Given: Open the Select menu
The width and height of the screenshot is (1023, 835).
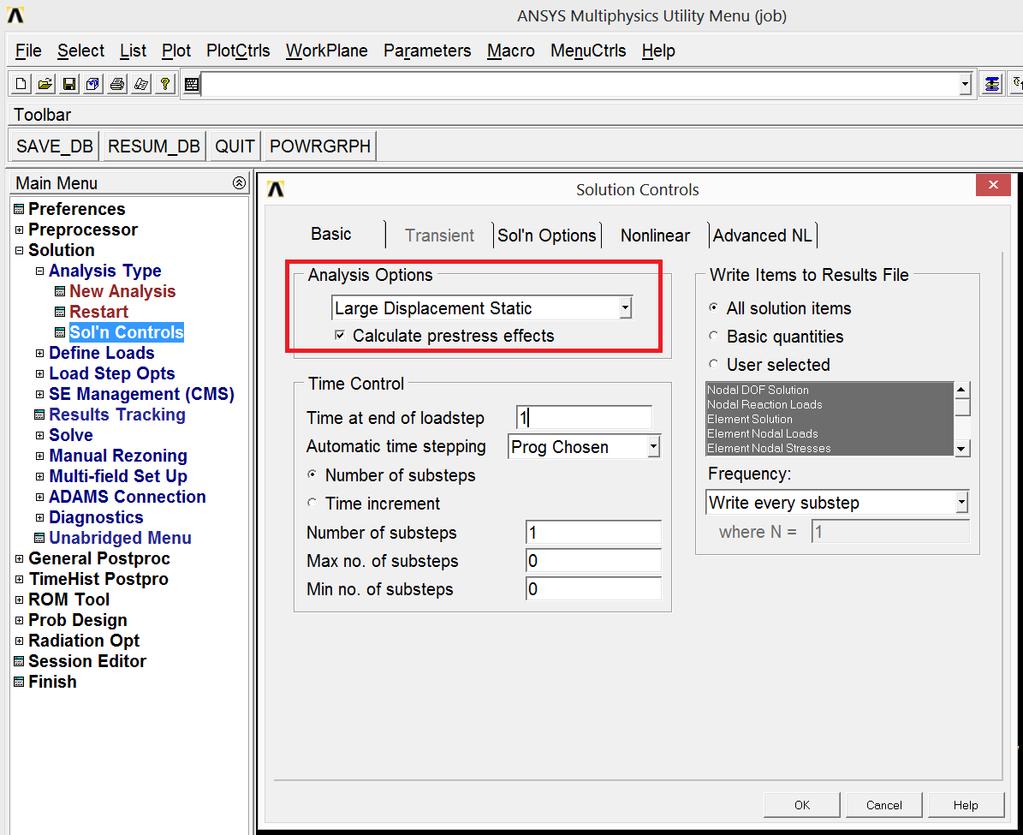Looking at the screenshot, I should (80, 51).
